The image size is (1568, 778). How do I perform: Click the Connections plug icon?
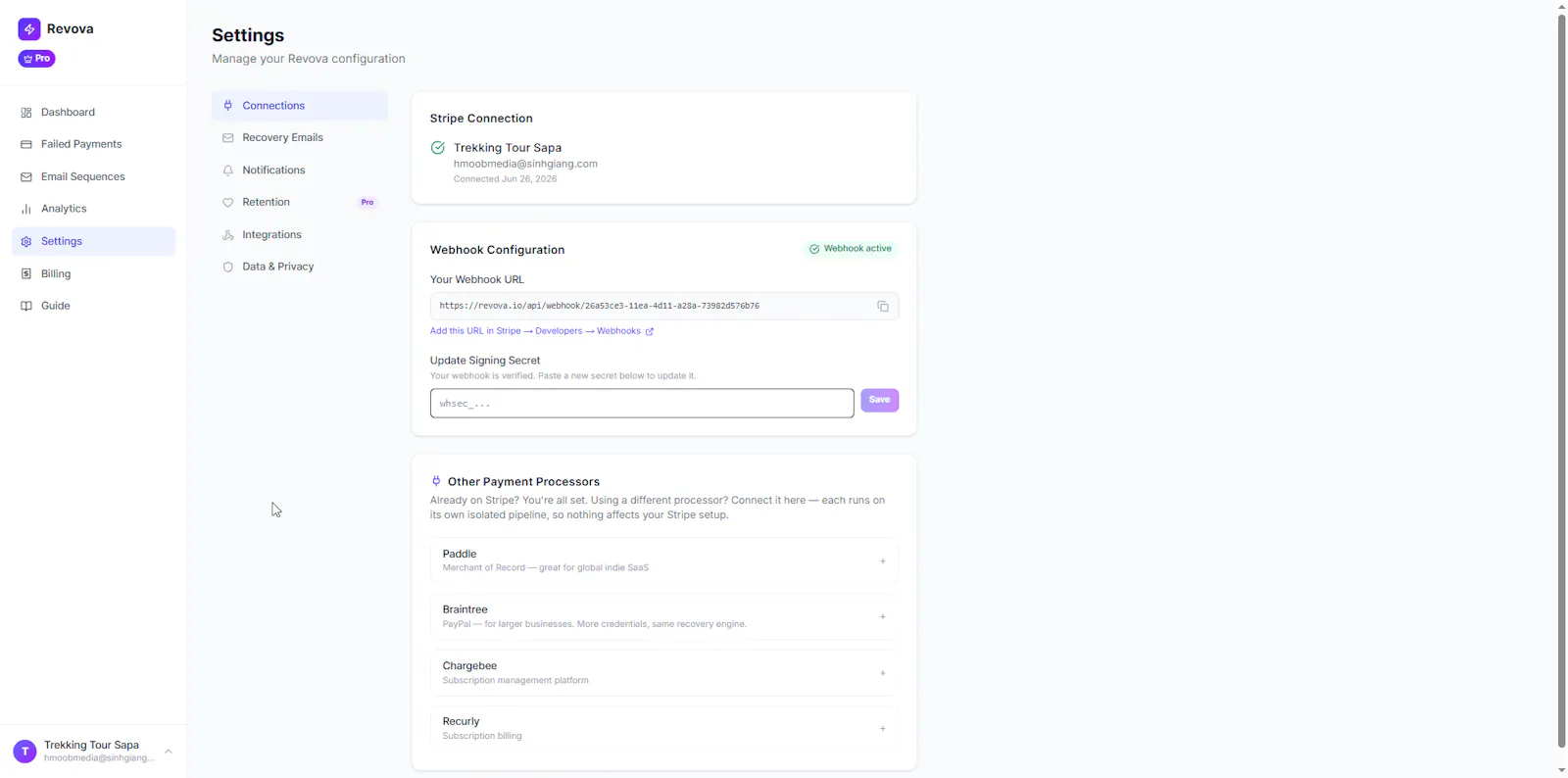coord(228,106)
